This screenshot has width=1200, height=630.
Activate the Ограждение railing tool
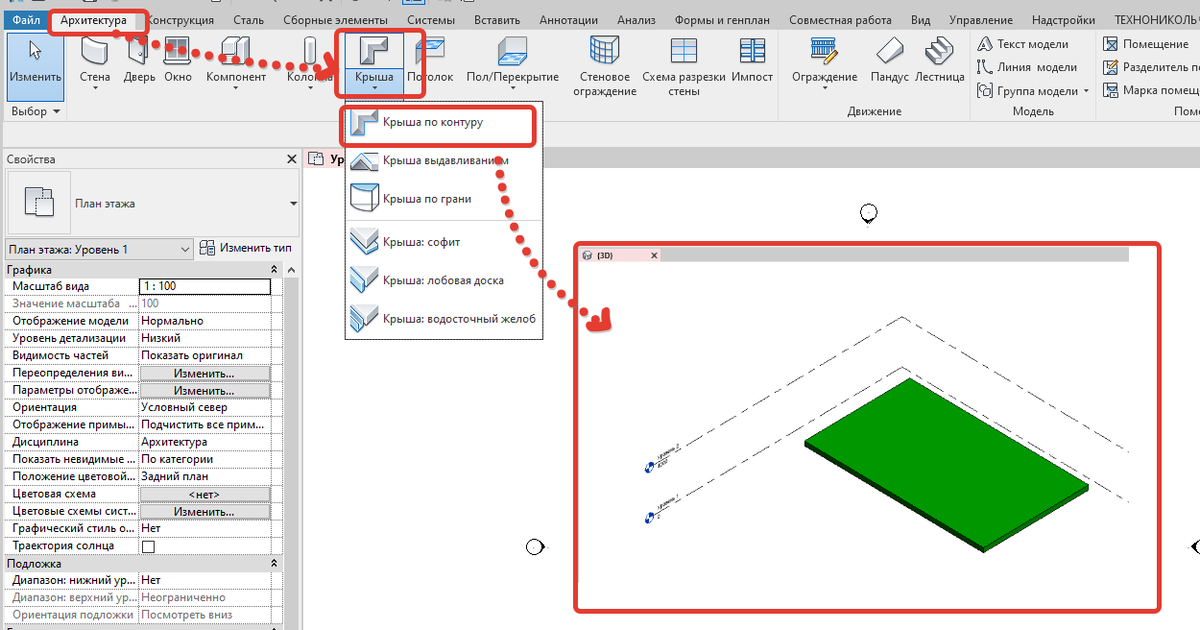[824, 64]
